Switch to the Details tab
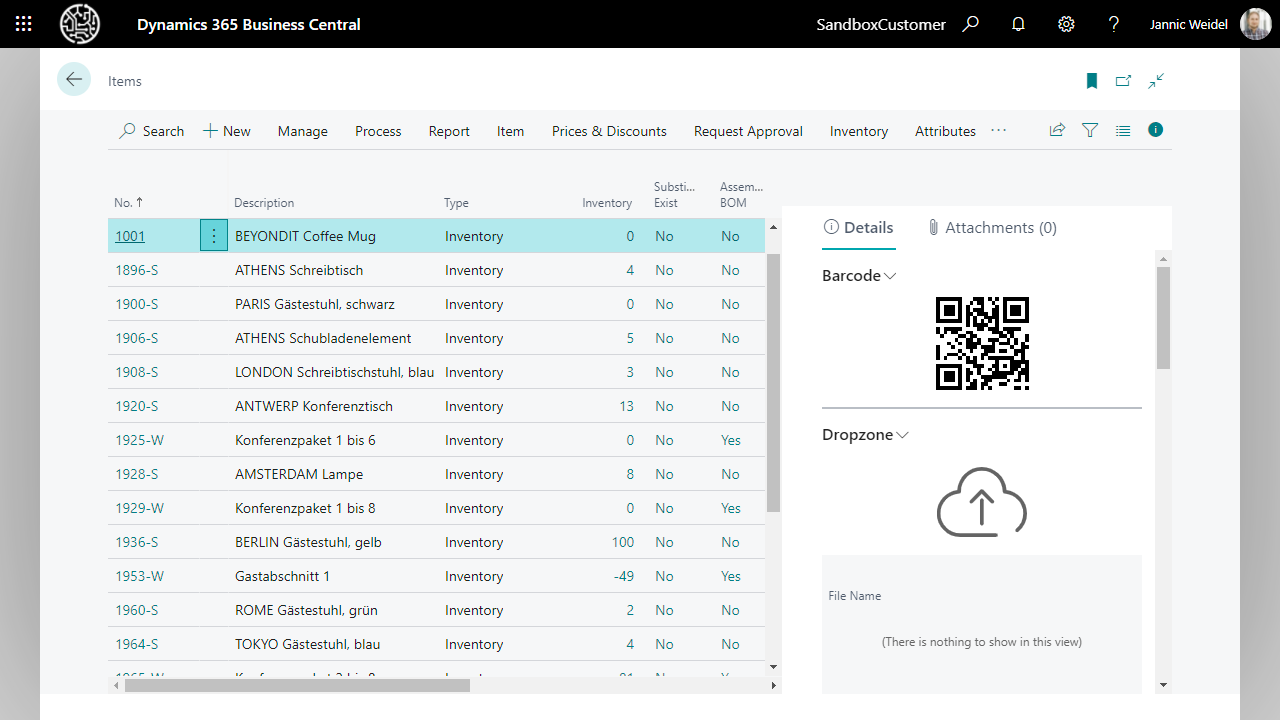This screenshot has width=1280, height=720. (859, 228)
